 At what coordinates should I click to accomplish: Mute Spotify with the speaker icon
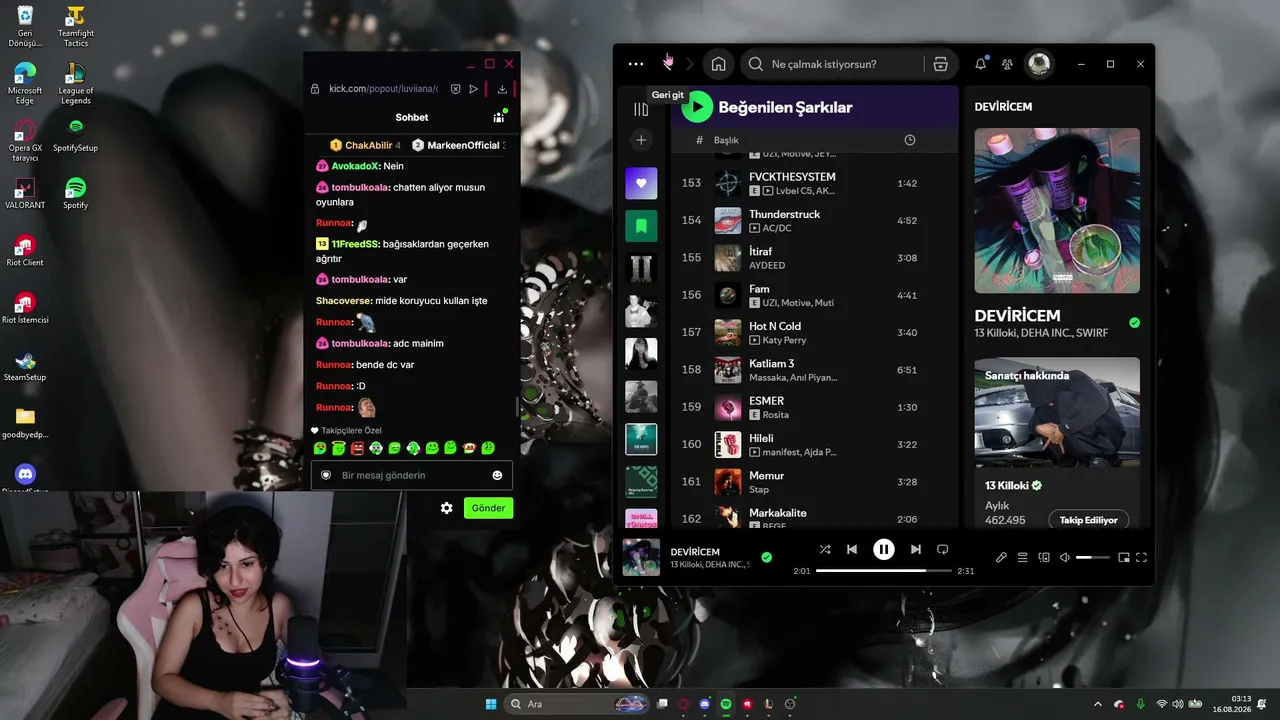pos(1065,557)
